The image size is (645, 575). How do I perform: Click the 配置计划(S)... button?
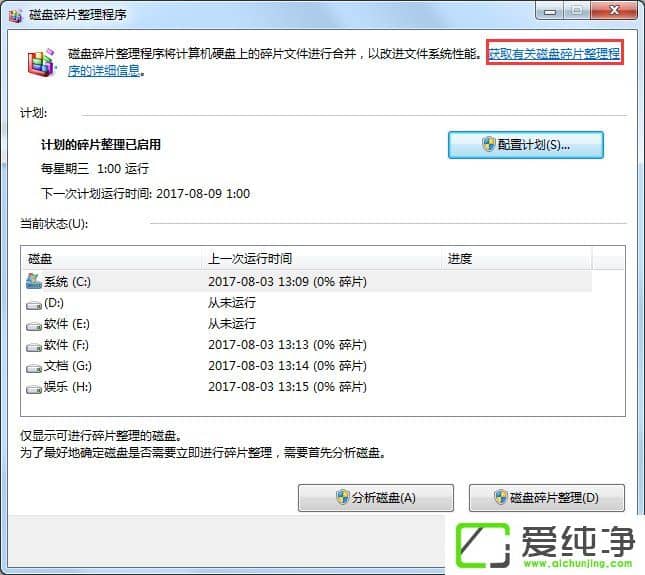(526, 145)
